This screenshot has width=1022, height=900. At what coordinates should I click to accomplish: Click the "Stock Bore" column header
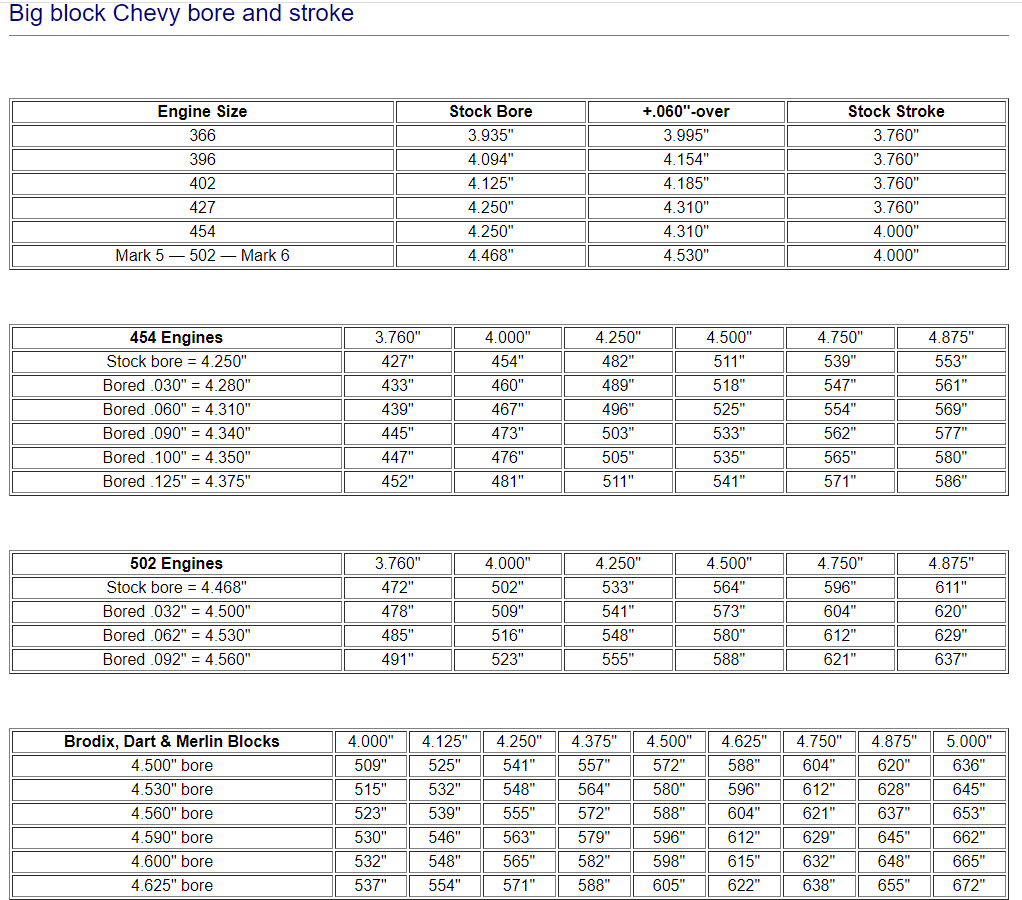[490, 112]
